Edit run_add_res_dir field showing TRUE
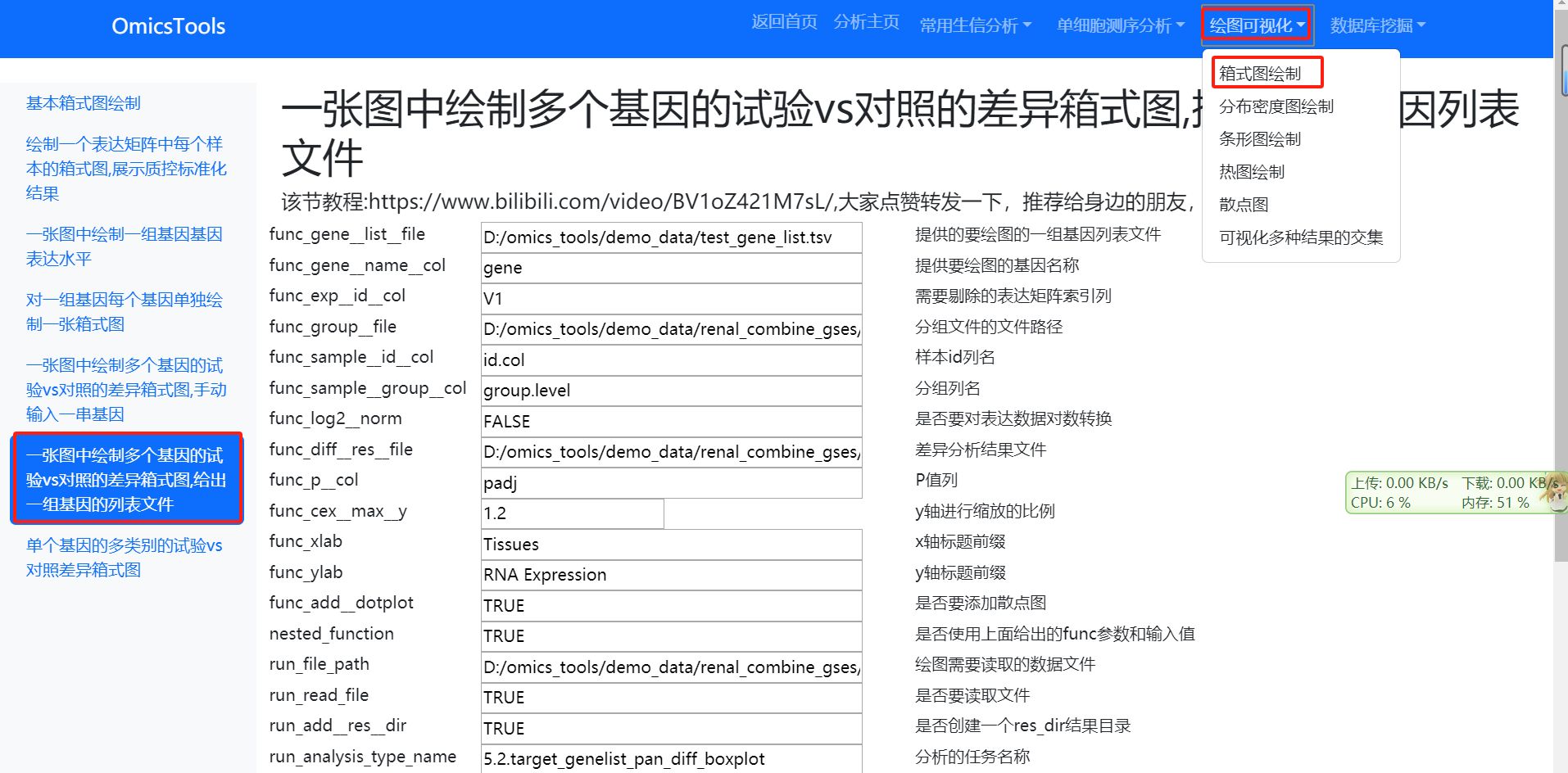Screen dimensions: 1568x773 coord(671,729)
